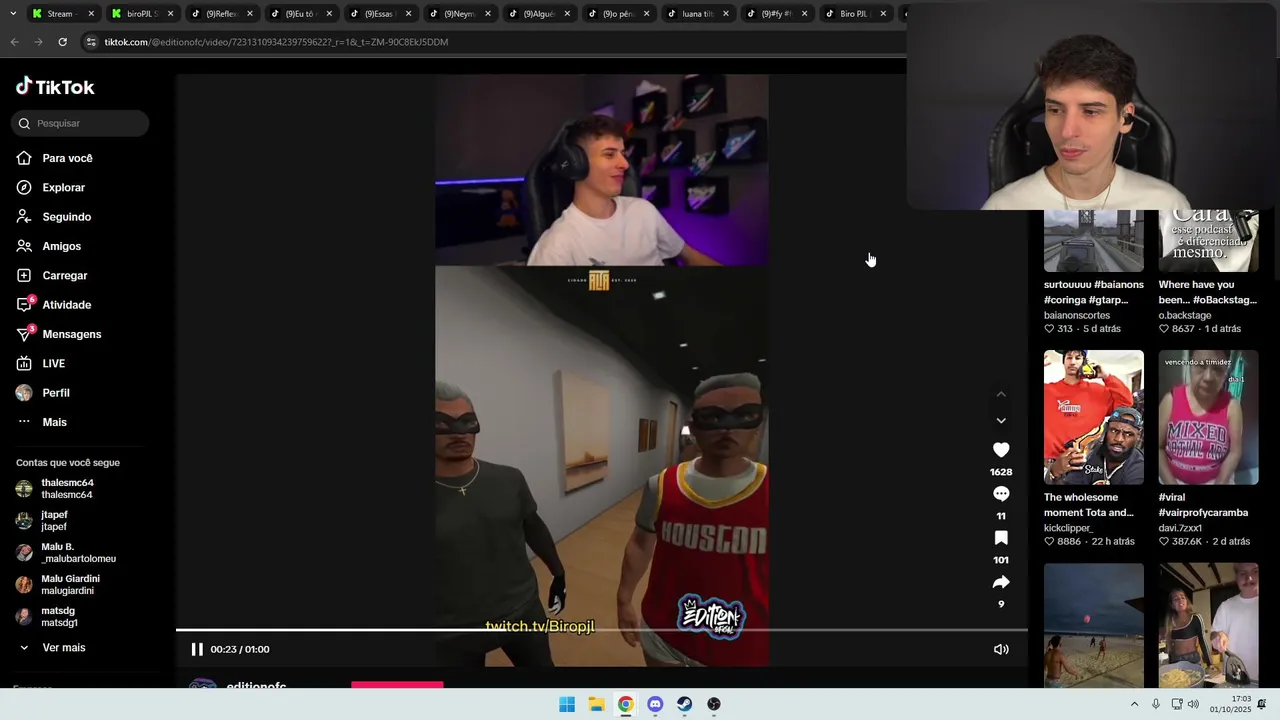Open the taskbar volume icon
The width and height of the screenshot is (1280, 720).
(x=1193, y=704)
